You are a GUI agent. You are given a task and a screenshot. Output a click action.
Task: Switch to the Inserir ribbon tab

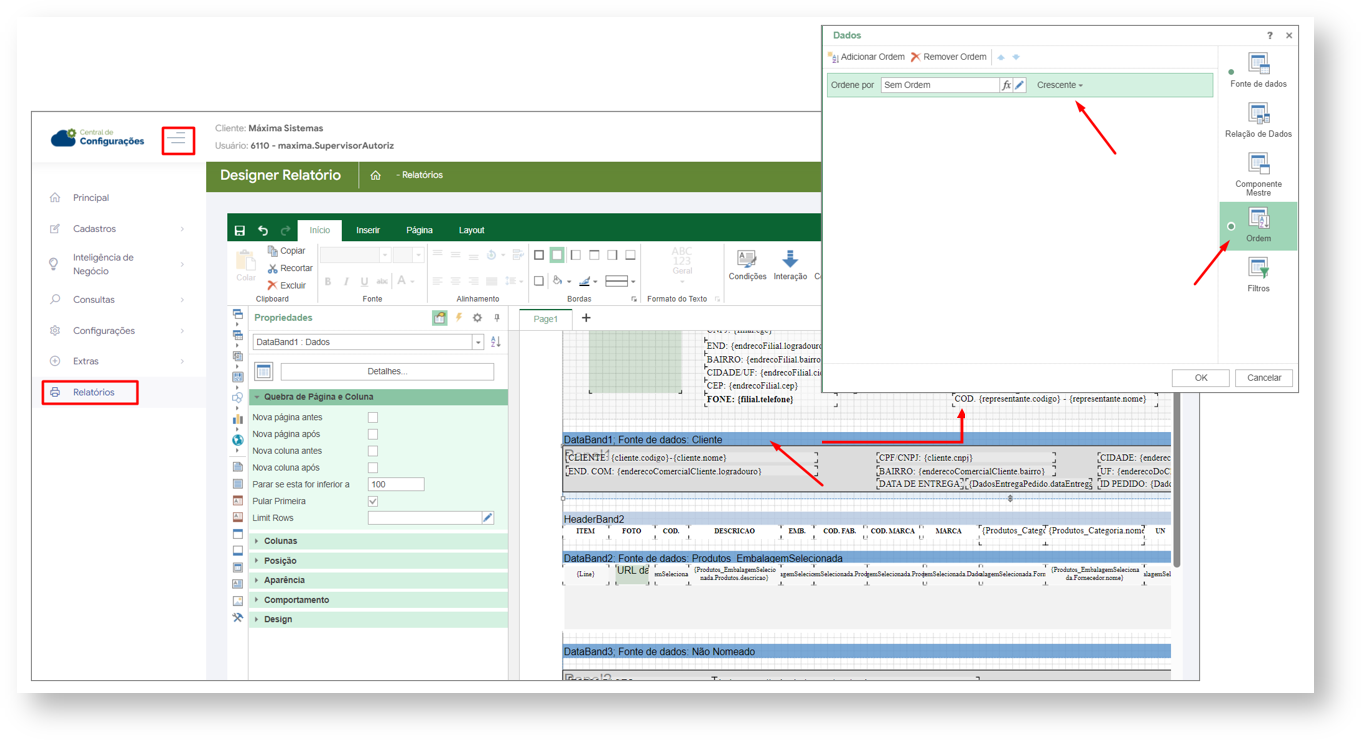click(368, 231)
